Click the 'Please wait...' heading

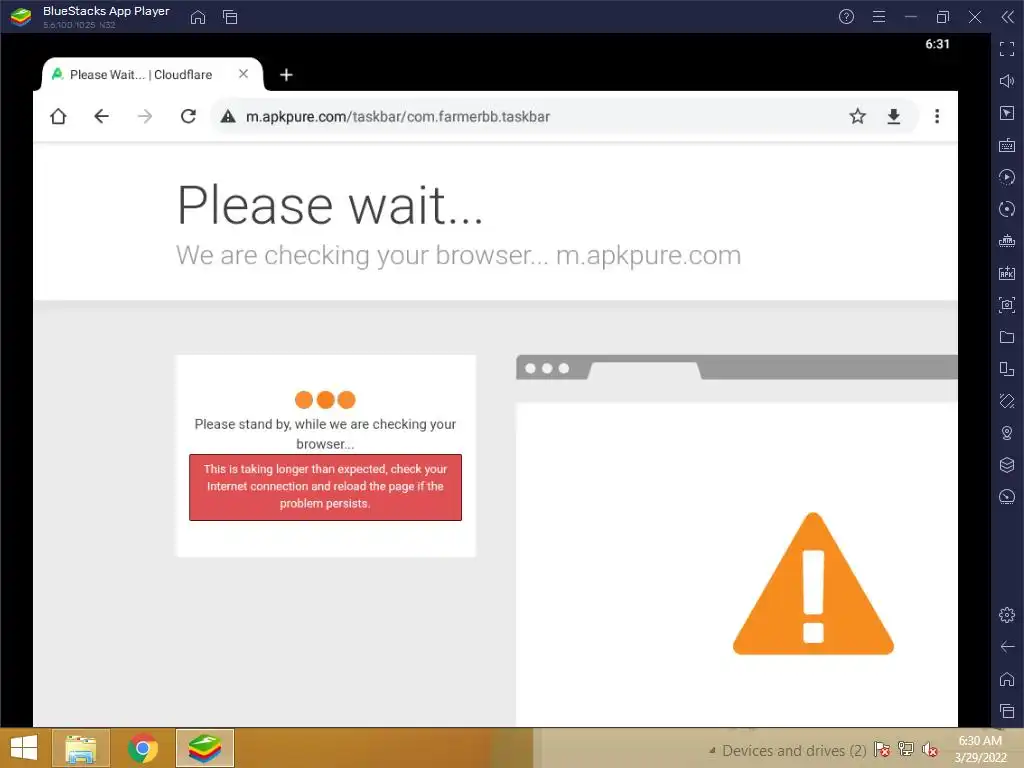click(x=330, y=205)
